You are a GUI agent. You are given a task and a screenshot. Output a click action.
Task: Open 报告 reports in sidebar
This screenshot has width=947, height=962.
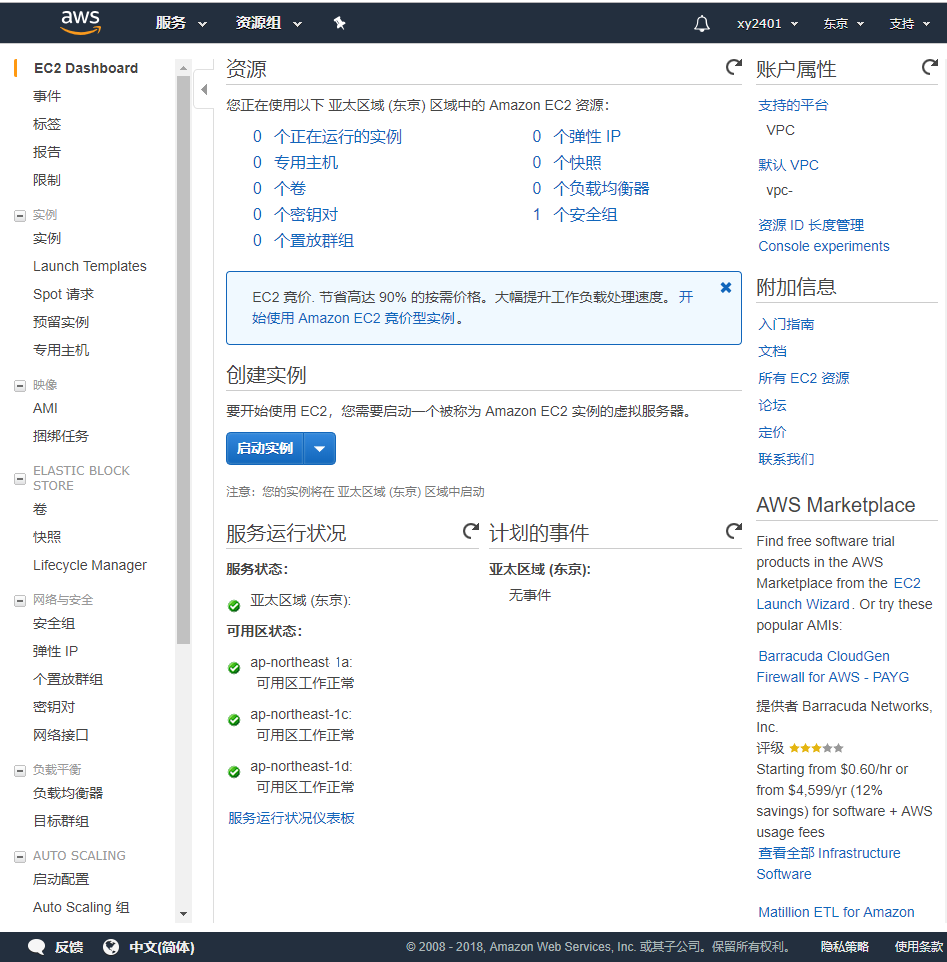(x=47, y=152)
